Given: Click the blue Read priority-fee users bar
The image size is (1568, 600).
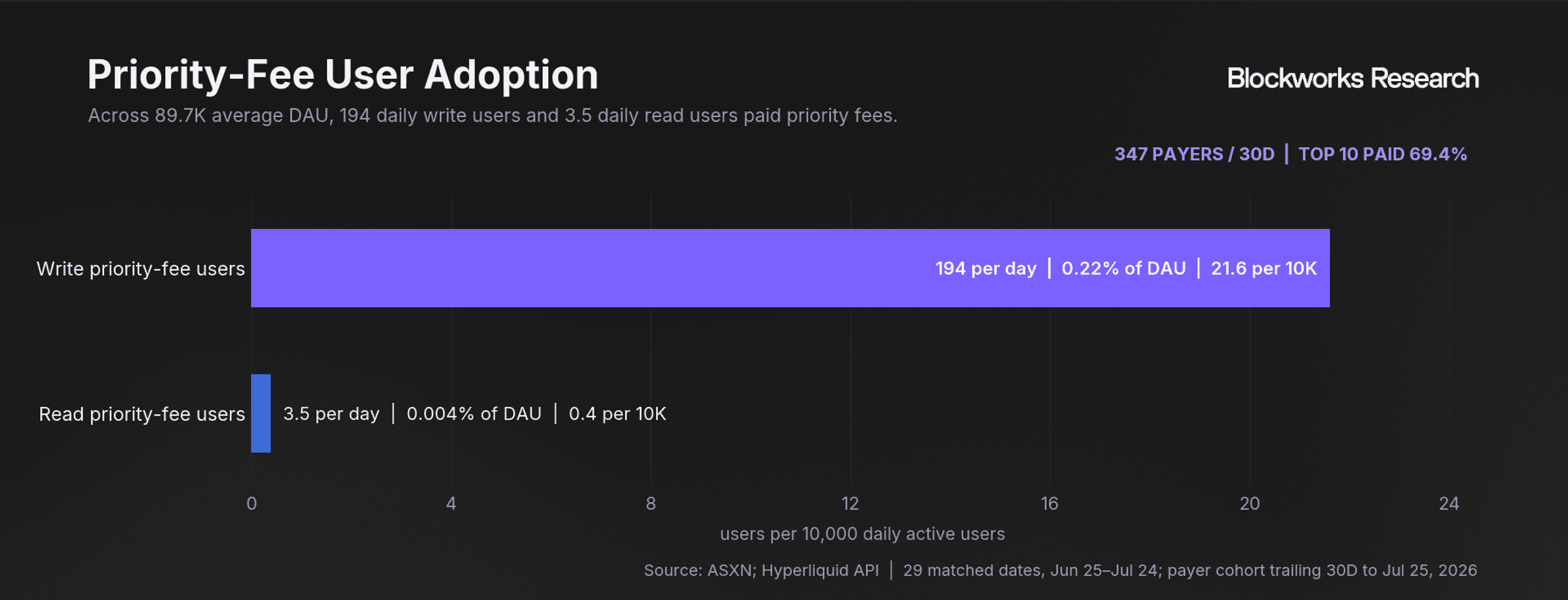Looking at the screenshot, I should click(x=261, y=413).
